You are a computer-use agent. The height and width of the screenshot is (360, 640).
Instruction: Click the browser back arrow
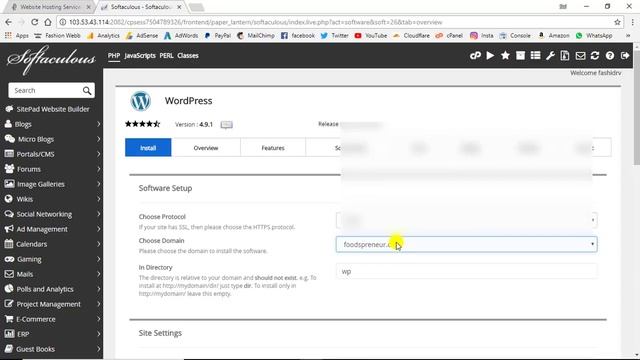[9, 22]
